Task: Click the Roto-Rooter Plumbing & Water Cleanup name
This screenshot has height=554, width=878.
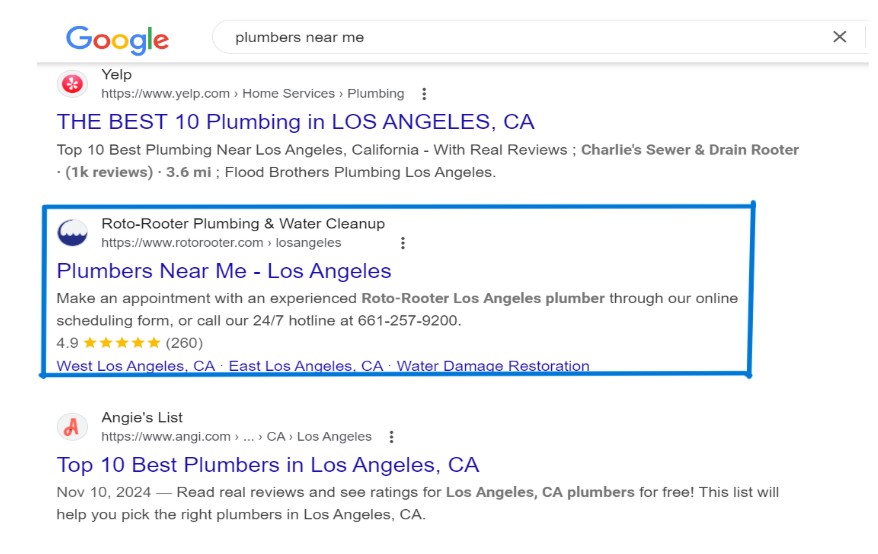Action: pos(243,223)
